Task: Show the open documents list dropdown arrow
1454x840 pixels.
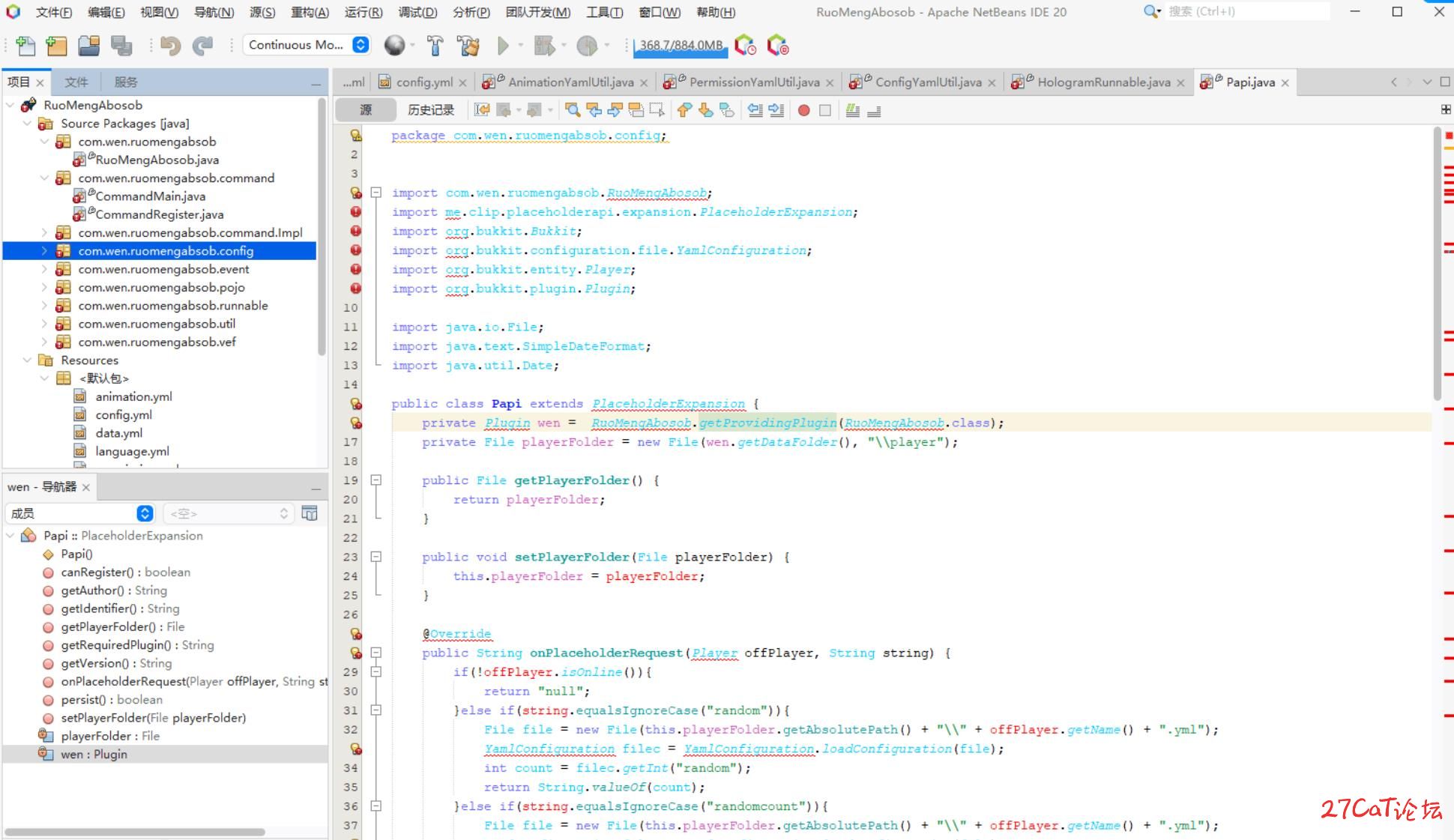Action: [x=1427, y=82]
